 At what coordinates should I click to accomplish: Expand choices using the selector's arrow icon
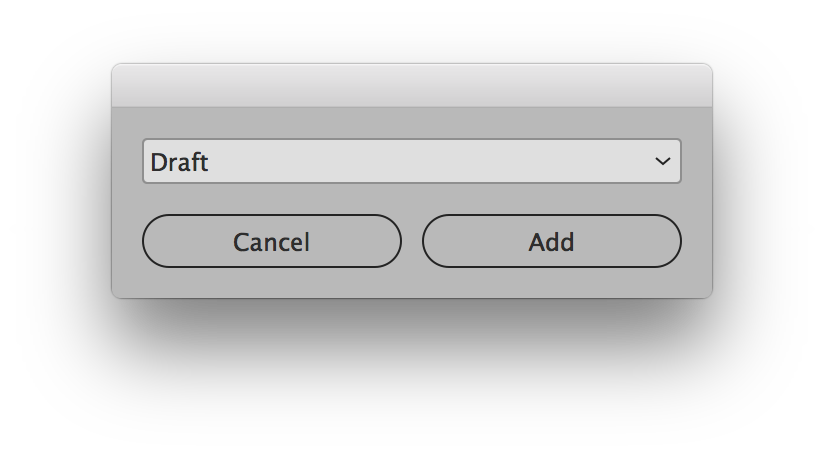662,161
